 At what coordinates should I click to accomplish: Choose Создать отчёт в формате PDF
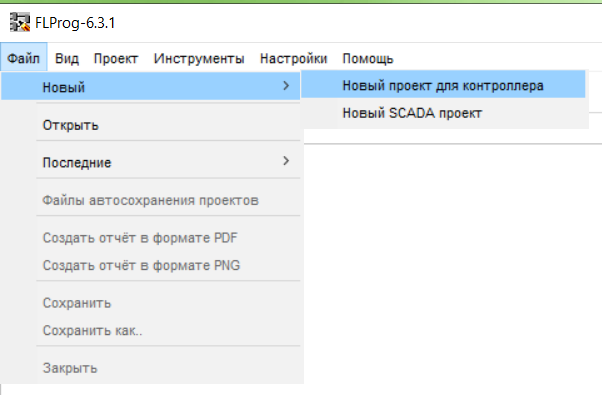pyautogui.click(x=150, y=238)
